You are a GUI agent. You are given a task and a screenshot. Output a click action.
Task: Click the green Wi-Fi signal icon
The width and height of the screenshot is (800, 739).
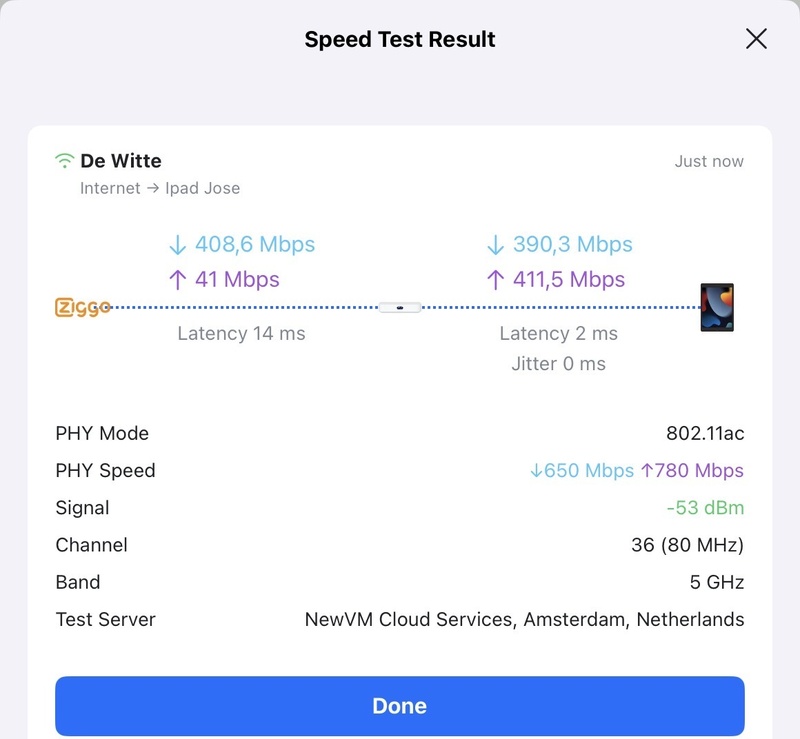[x=64, y=160]
